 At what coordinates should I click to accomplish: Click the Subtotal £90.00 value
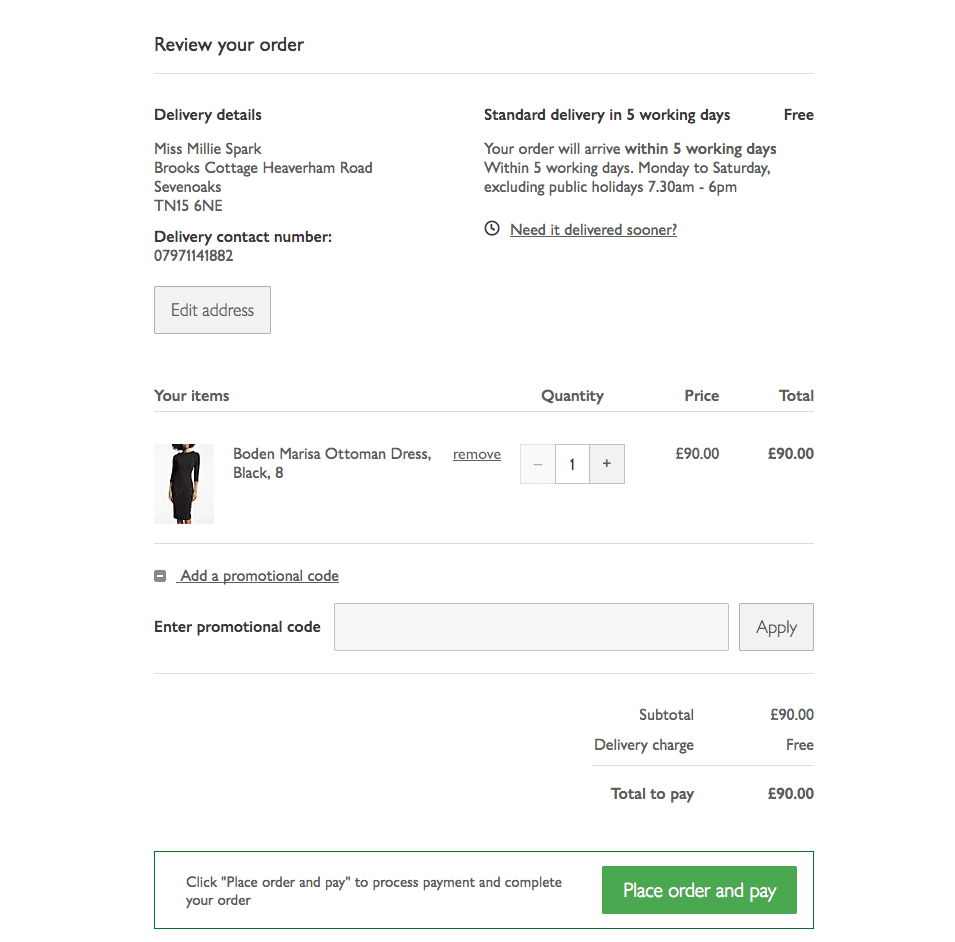[x=791, y=715]
